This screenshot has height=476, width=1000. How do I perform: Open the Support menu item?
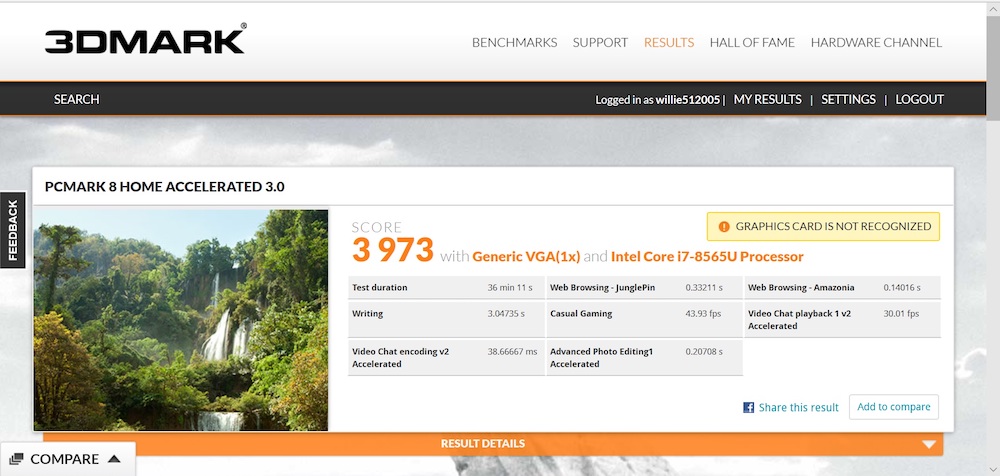[600, 43]
